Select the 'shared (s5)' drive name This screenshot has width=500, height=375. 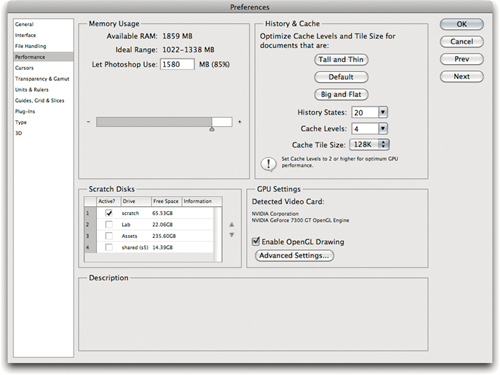coord(135,247)
